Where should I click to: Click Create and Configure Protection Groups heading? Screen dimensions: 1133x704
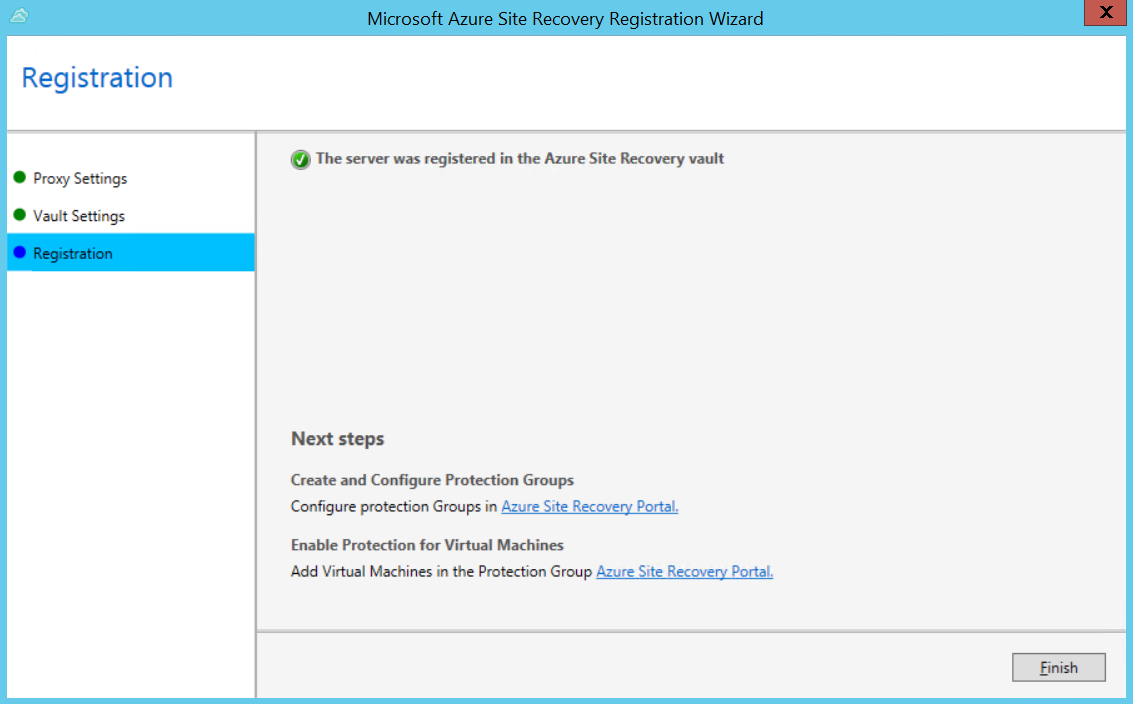point(432,481)
